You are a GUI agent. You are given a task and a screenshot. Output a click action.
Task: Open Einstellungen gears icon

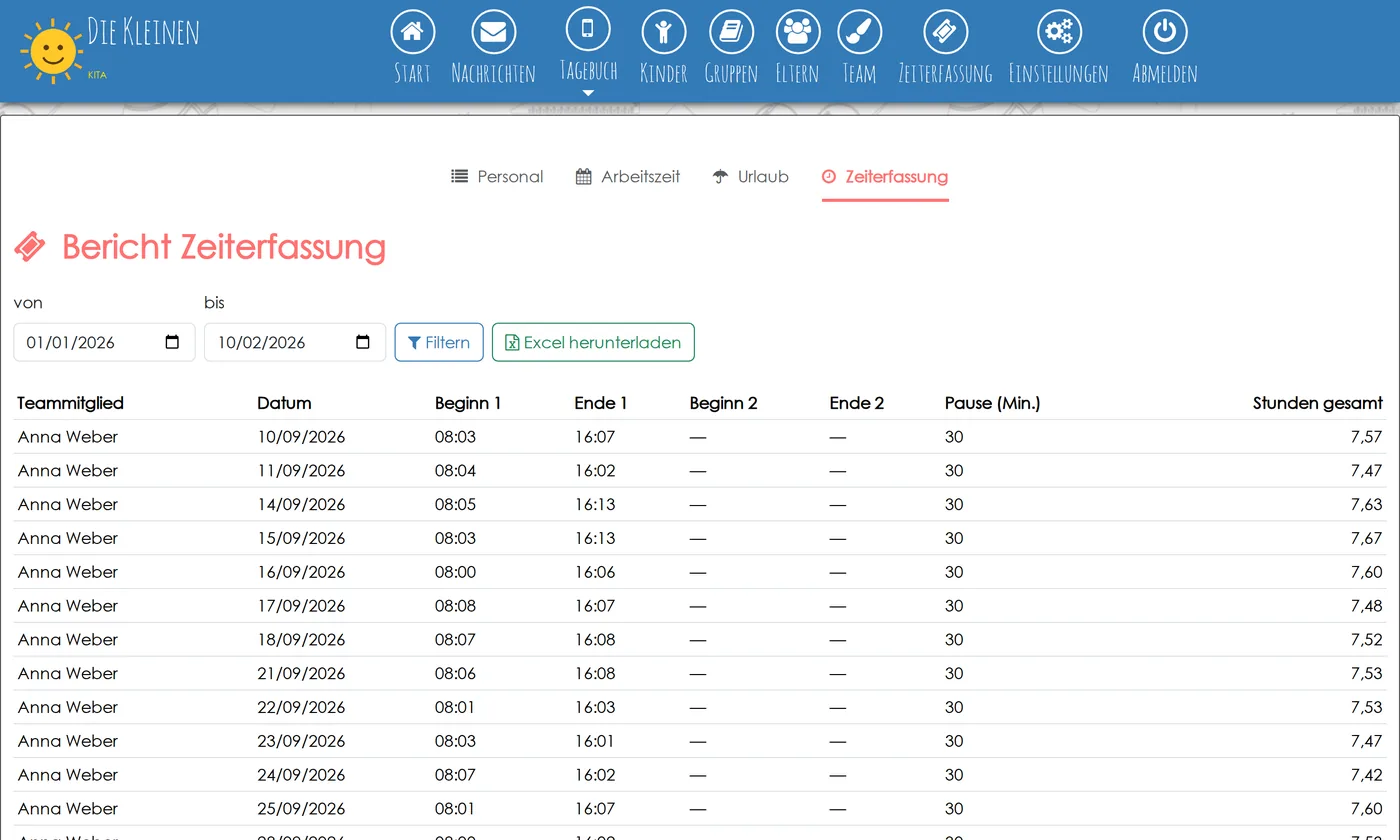click(1058, 32)
